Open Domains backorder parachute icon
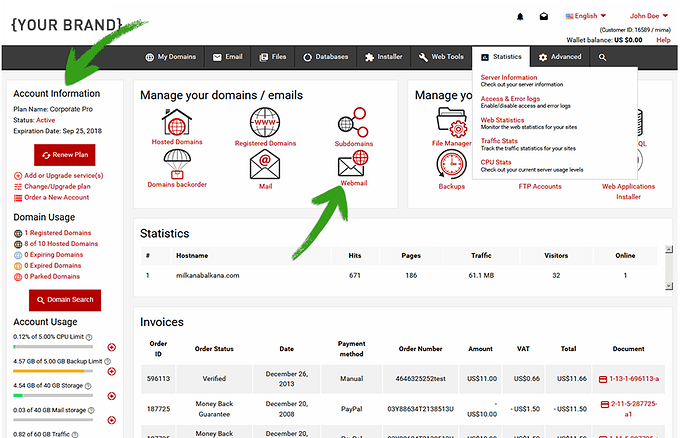The image size is (680, 438). pyautogui.click(x=176, y=163)
